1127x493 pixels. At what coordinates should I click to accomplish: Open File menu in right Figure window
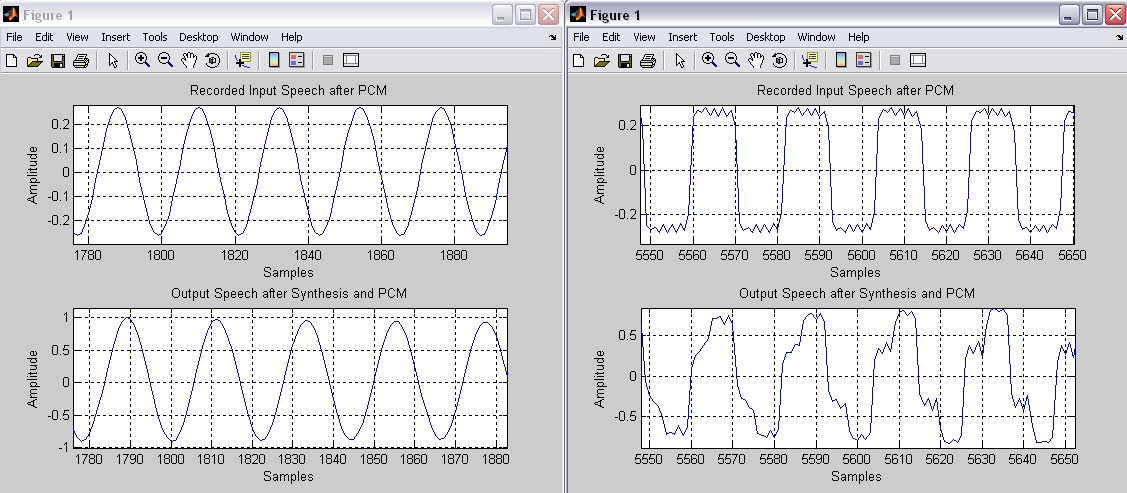(x=581, y=37)
